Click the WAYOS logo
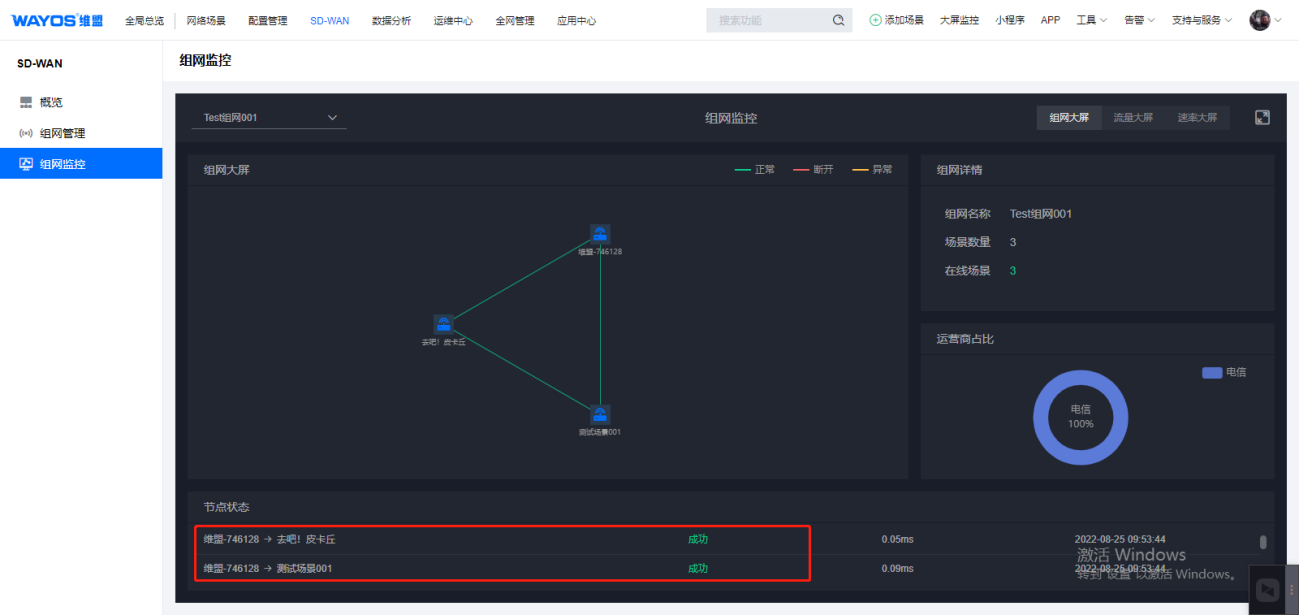 click(x=57, y=20)
